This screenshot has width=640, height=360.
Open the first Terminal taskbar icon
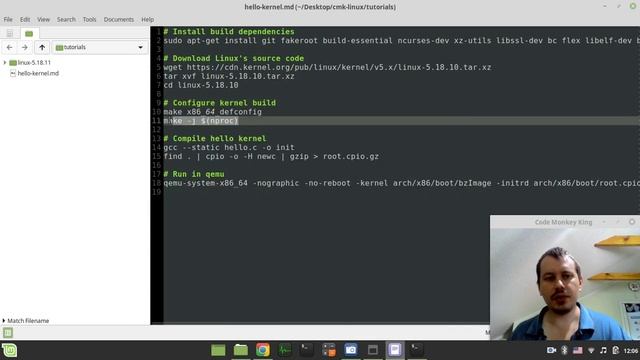pos(307,350)
